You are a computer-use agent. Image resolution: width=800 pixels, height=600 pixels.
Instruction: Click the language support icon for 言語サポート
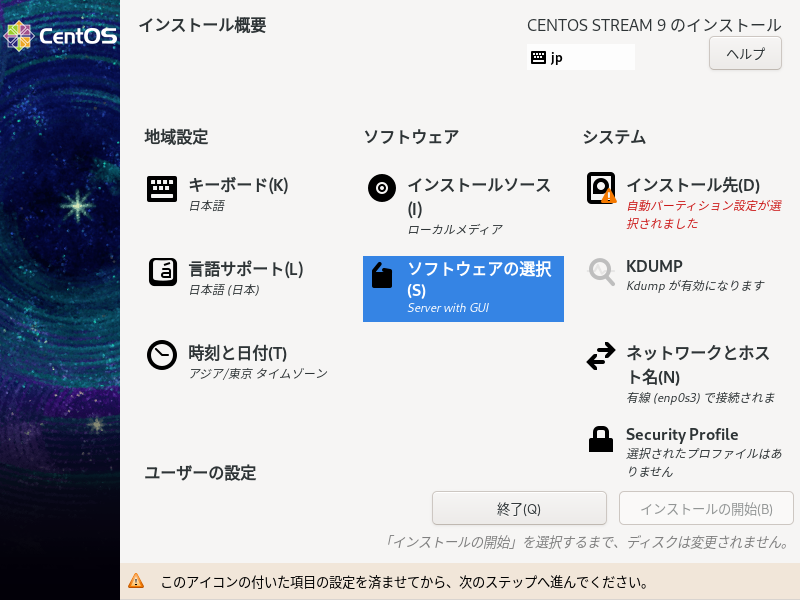163,272
